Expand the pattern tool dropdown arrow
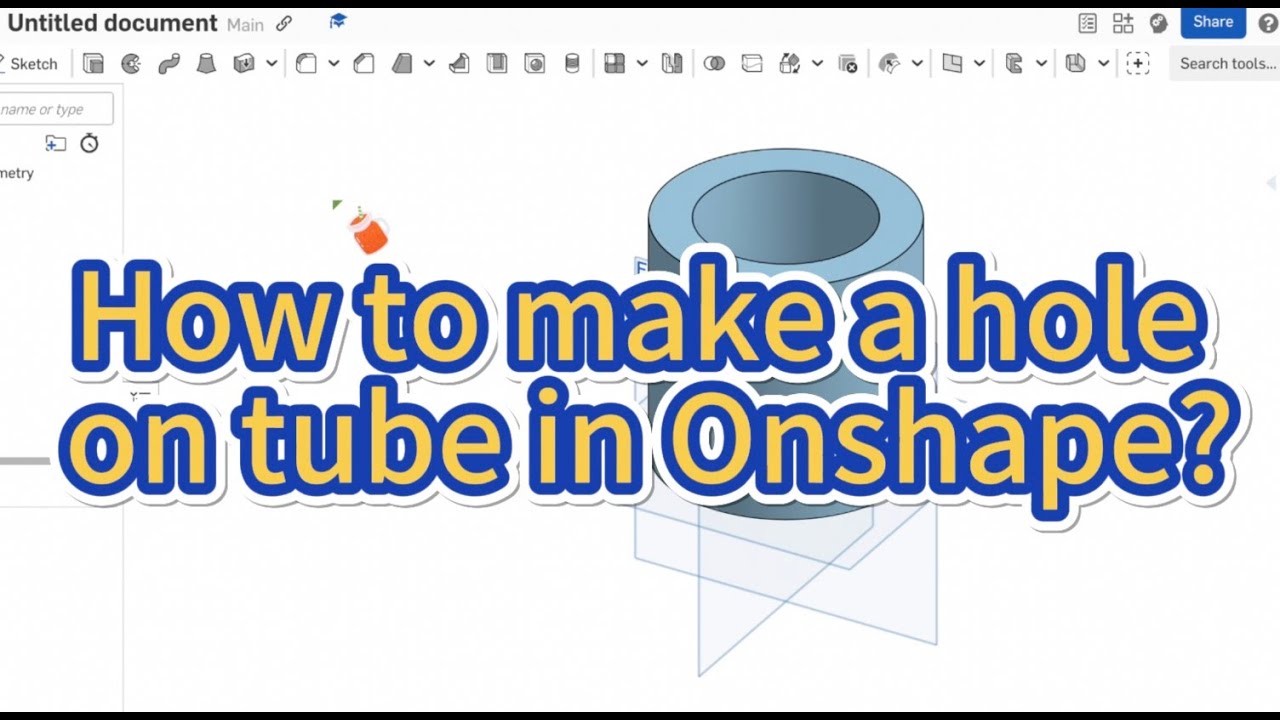This screenshot has height=720, width=1280. click(642, 64)
